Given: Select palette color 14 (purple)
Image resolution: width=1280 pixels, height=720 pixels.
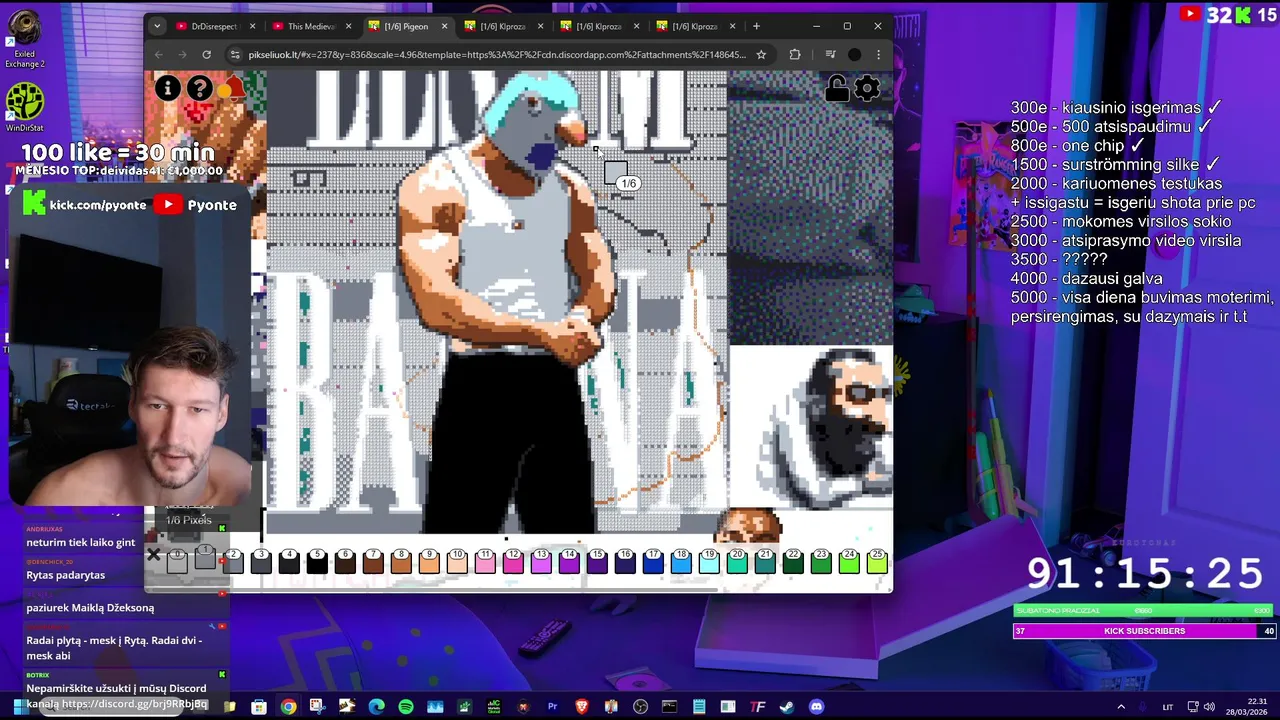Looking at the screenshot, I should [x=569, y=562].
